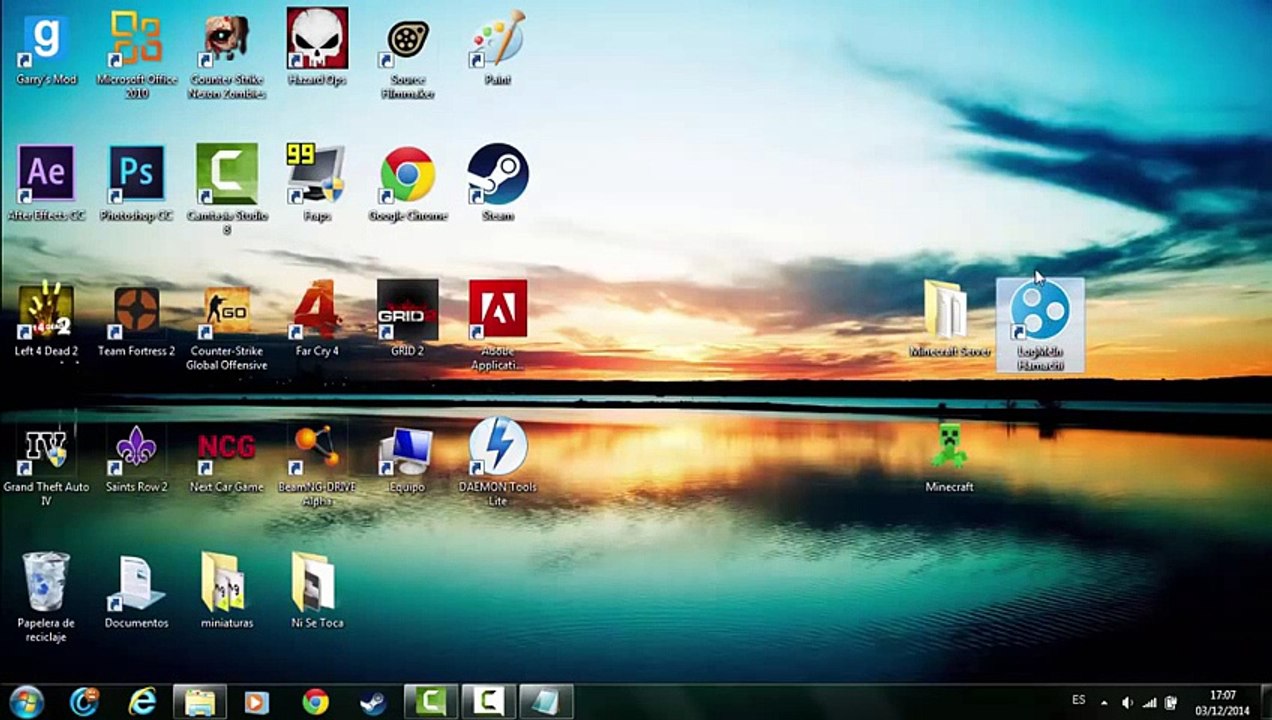The width and height of the screenshot is (1272, 720).
Task: Select the DAEMON Tools Lite icon
Action: coord(497,447)
